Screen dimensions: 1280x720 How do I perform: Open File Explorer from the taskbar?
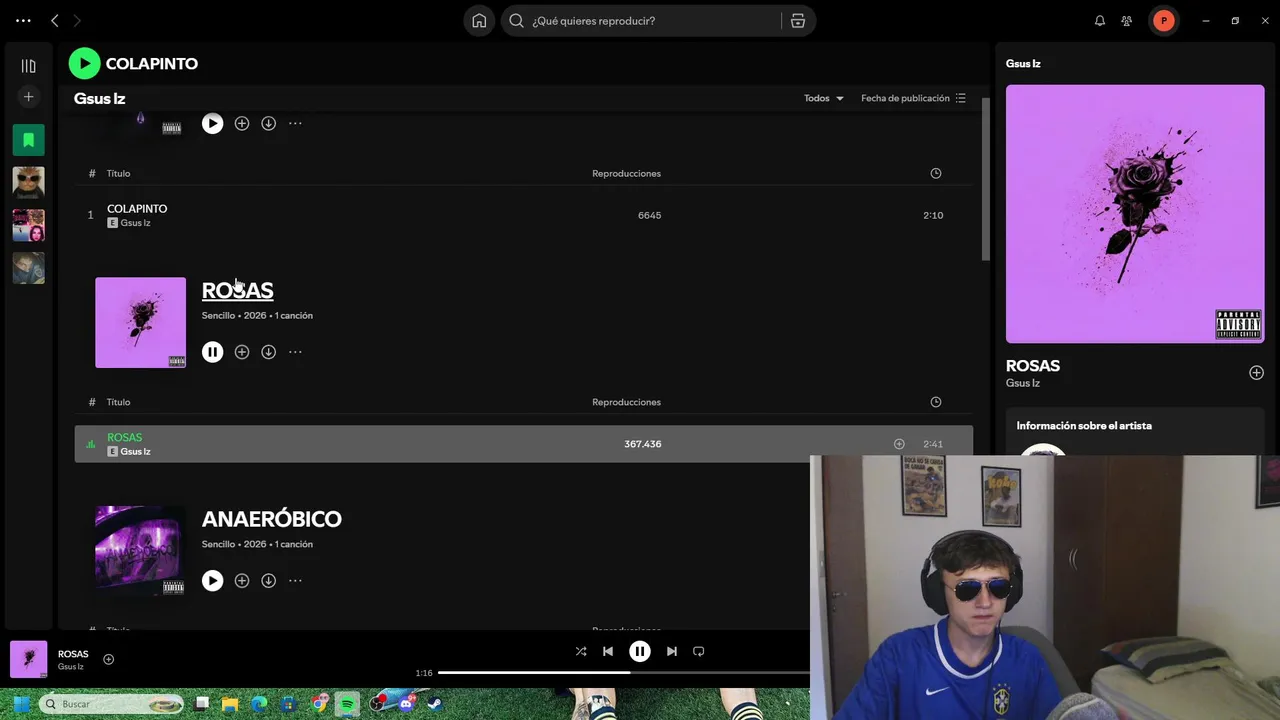[230, 704]
